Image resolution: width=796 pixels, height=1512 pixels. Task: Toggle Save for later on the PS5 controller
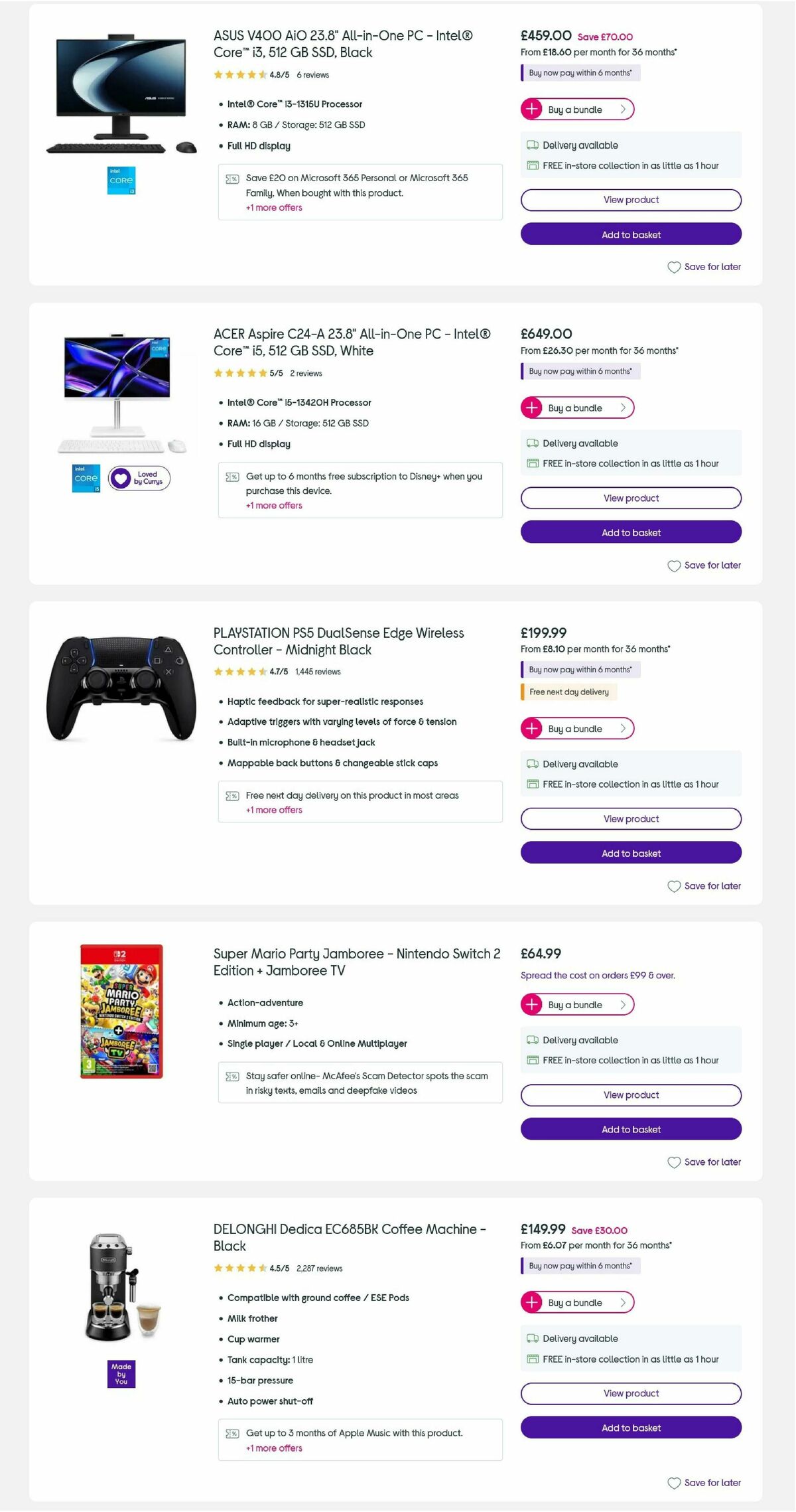click(704, 886)
